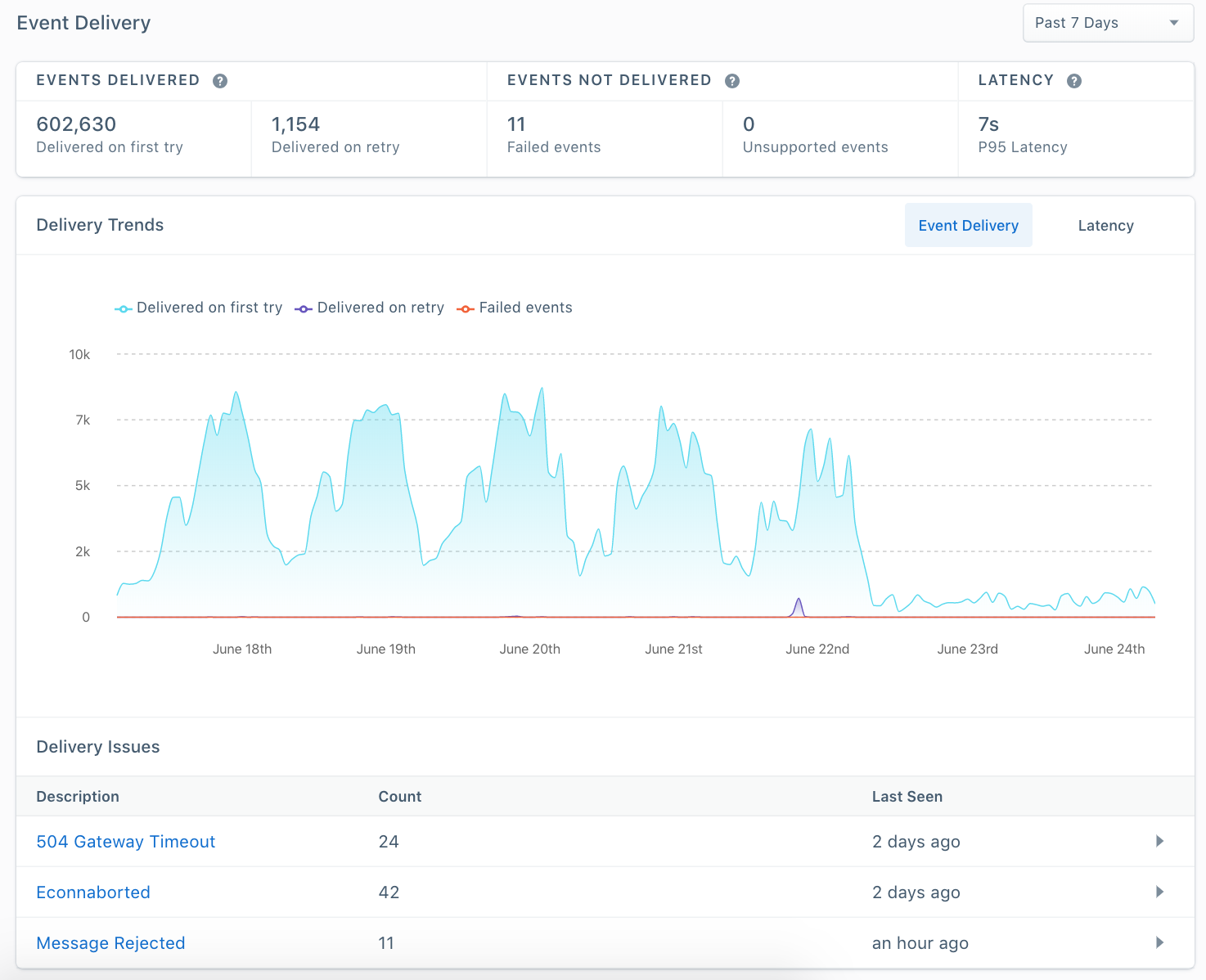The image size is (1206, 980).
Task: Open the Message Rejected issue link
Action: (x=110, y=942)
